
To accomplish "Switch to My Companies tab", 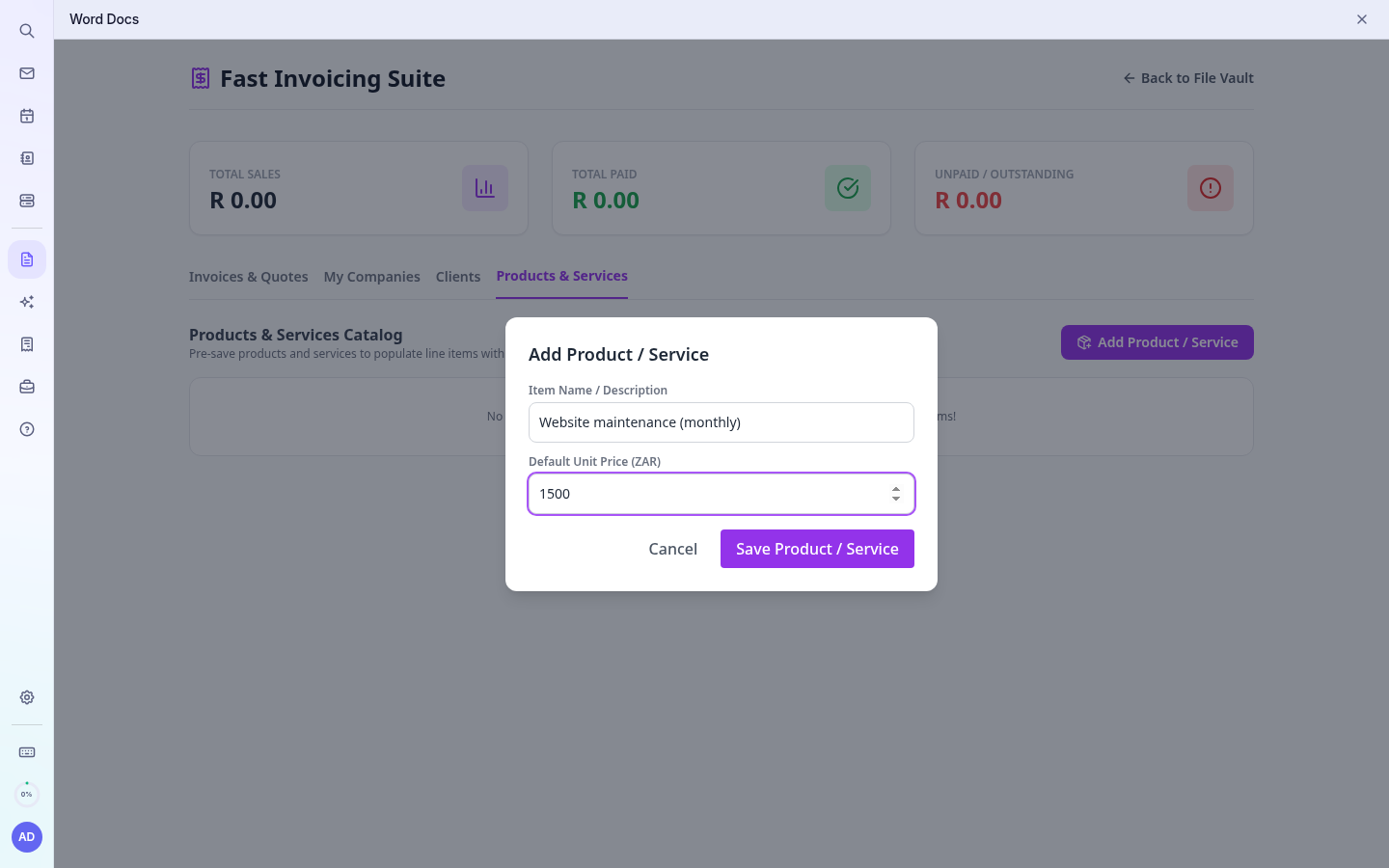I will pyautogui.click(x=372, y=277).
